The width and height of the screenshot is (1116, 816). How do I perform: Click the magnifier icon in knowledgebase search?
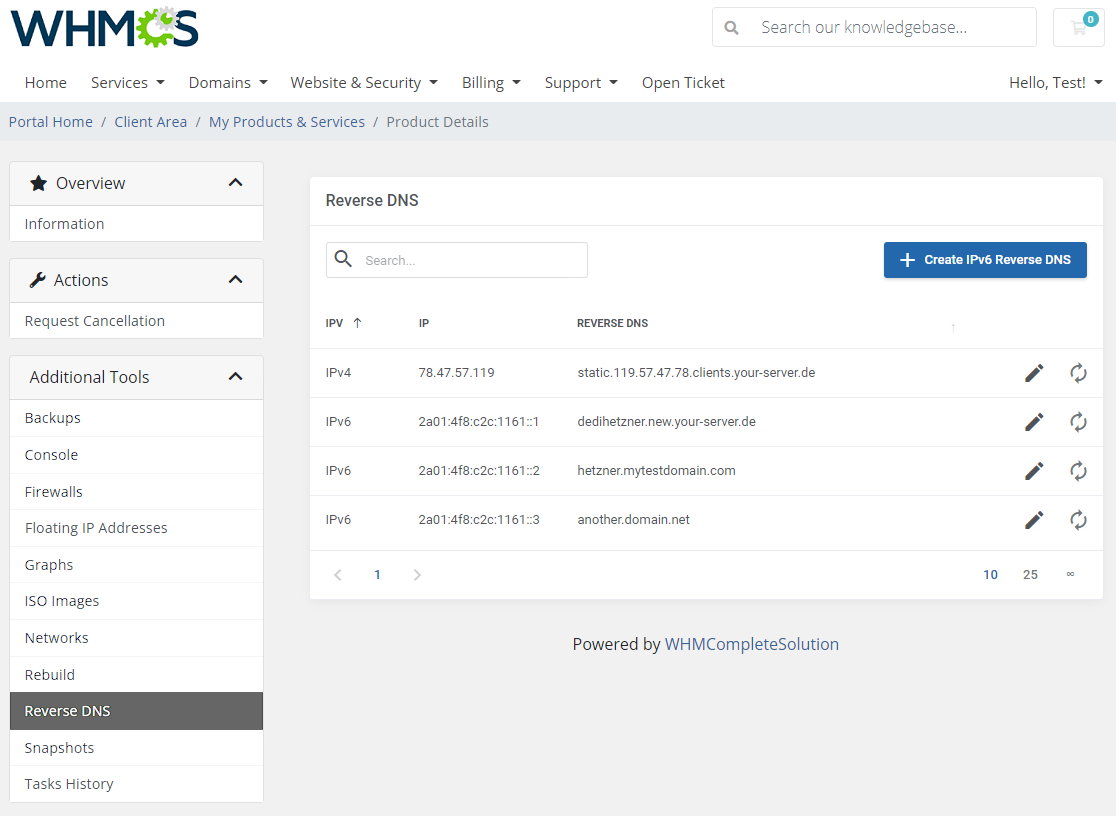(x=731, y=27)
